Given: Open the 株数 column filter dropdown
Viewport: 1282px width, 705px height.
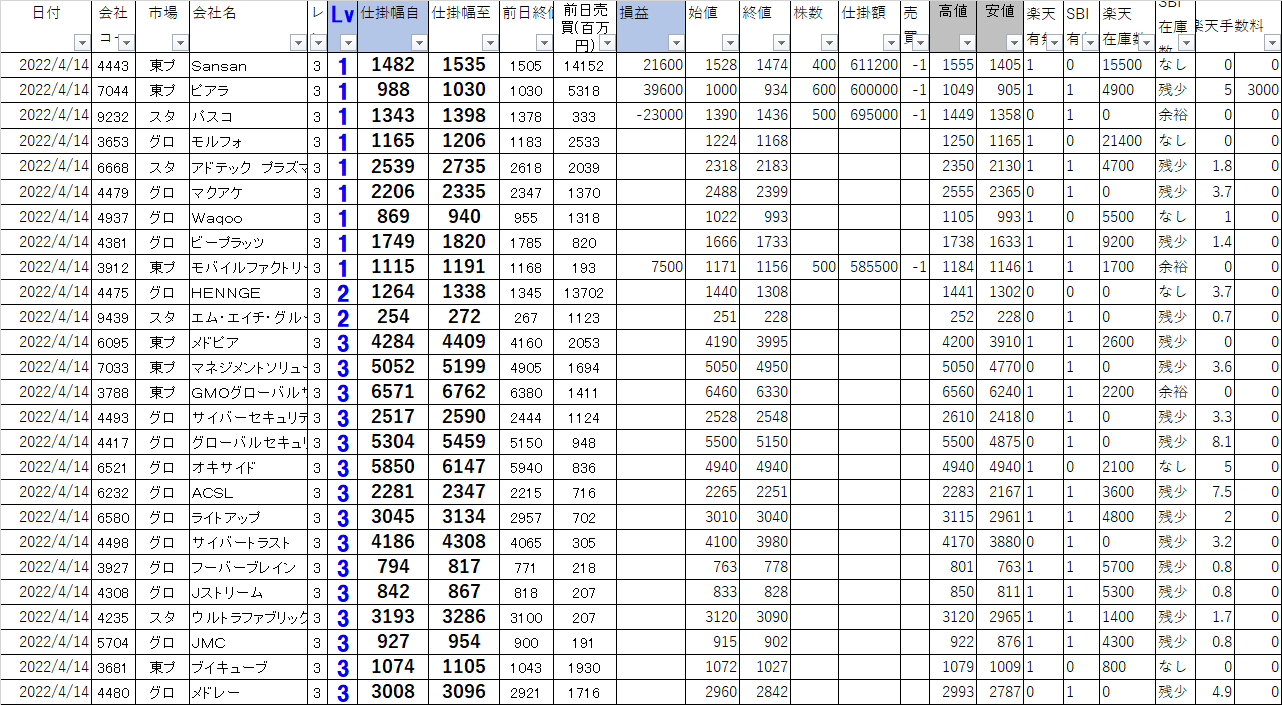Looking at the screenshot, I should click(x=829, y=43).
